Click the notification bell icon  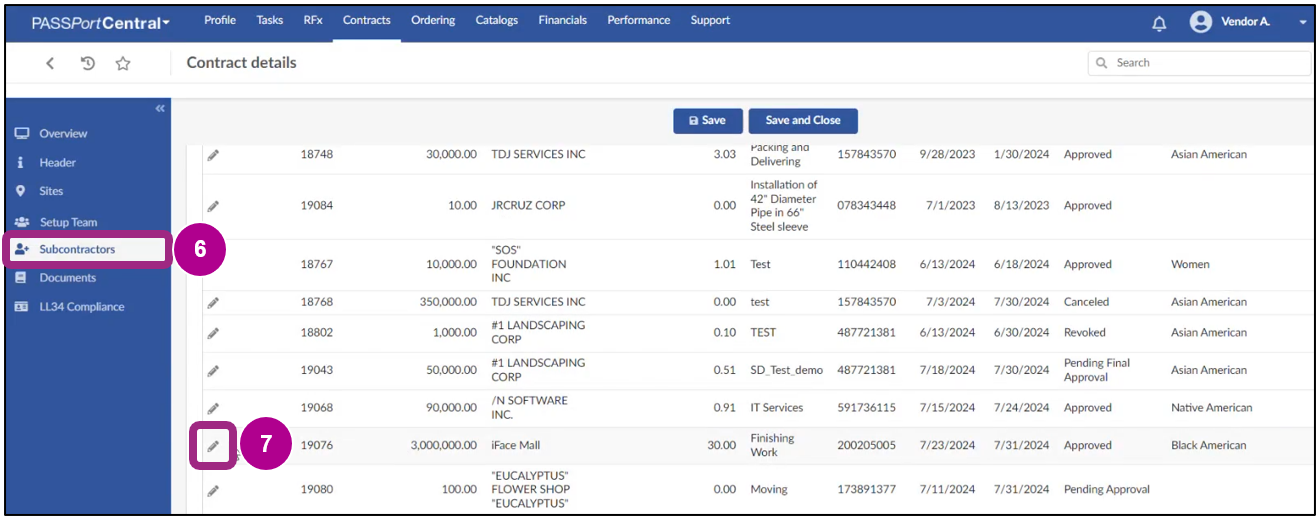coord(1159,23)
